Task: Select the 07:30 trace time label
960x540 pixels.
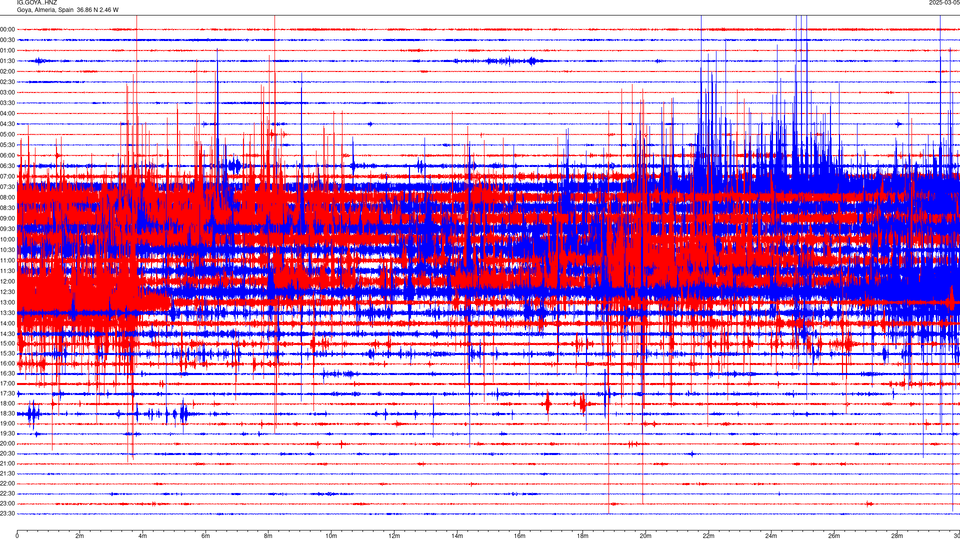Action: point(8,187)
